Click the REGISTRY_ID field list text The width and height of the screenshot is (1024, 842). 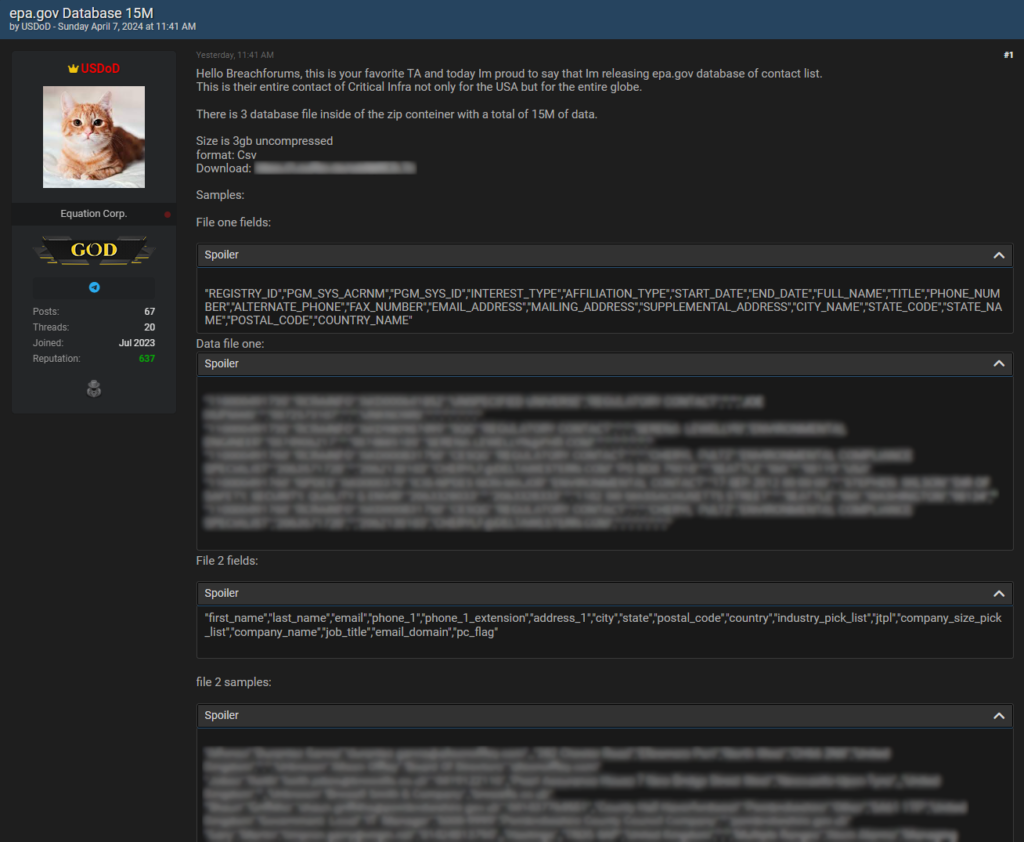click(x=603, y=307)
